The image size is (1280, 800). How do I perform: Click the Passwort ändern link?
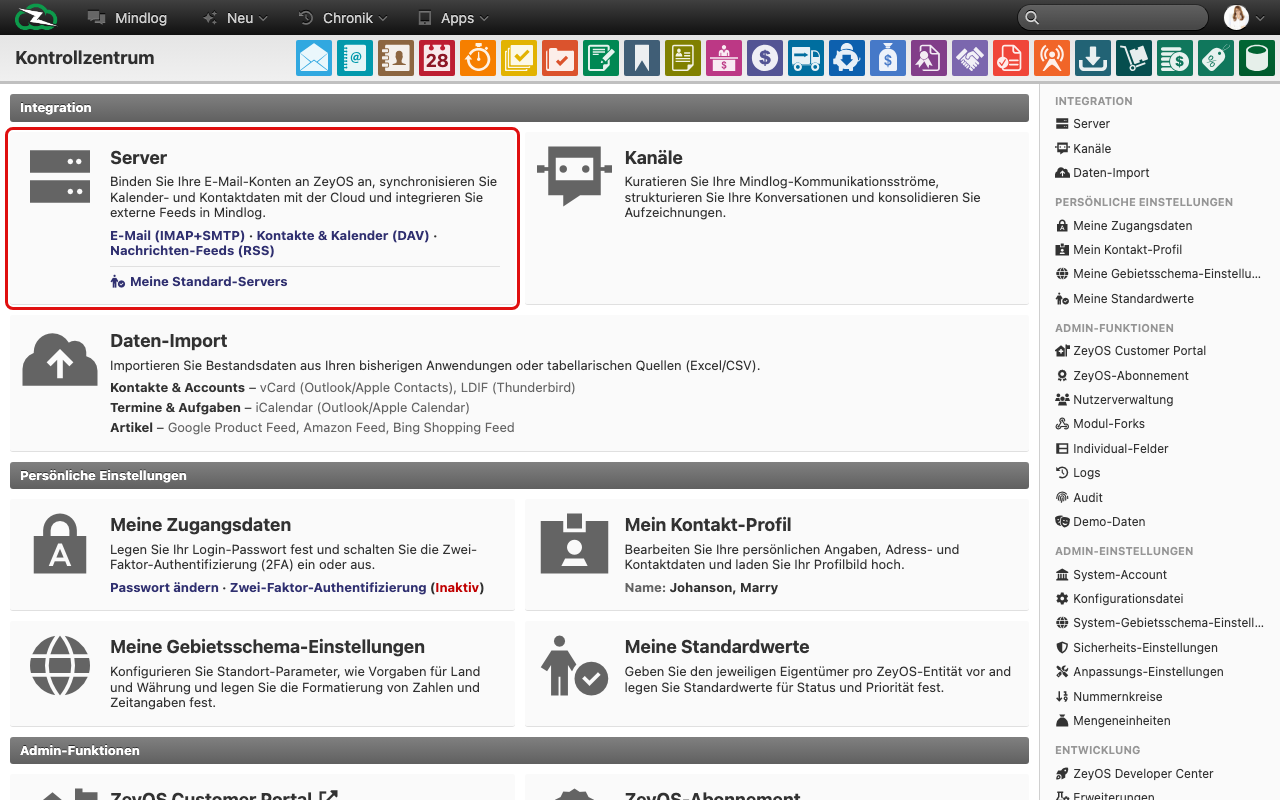click(164, 588)
